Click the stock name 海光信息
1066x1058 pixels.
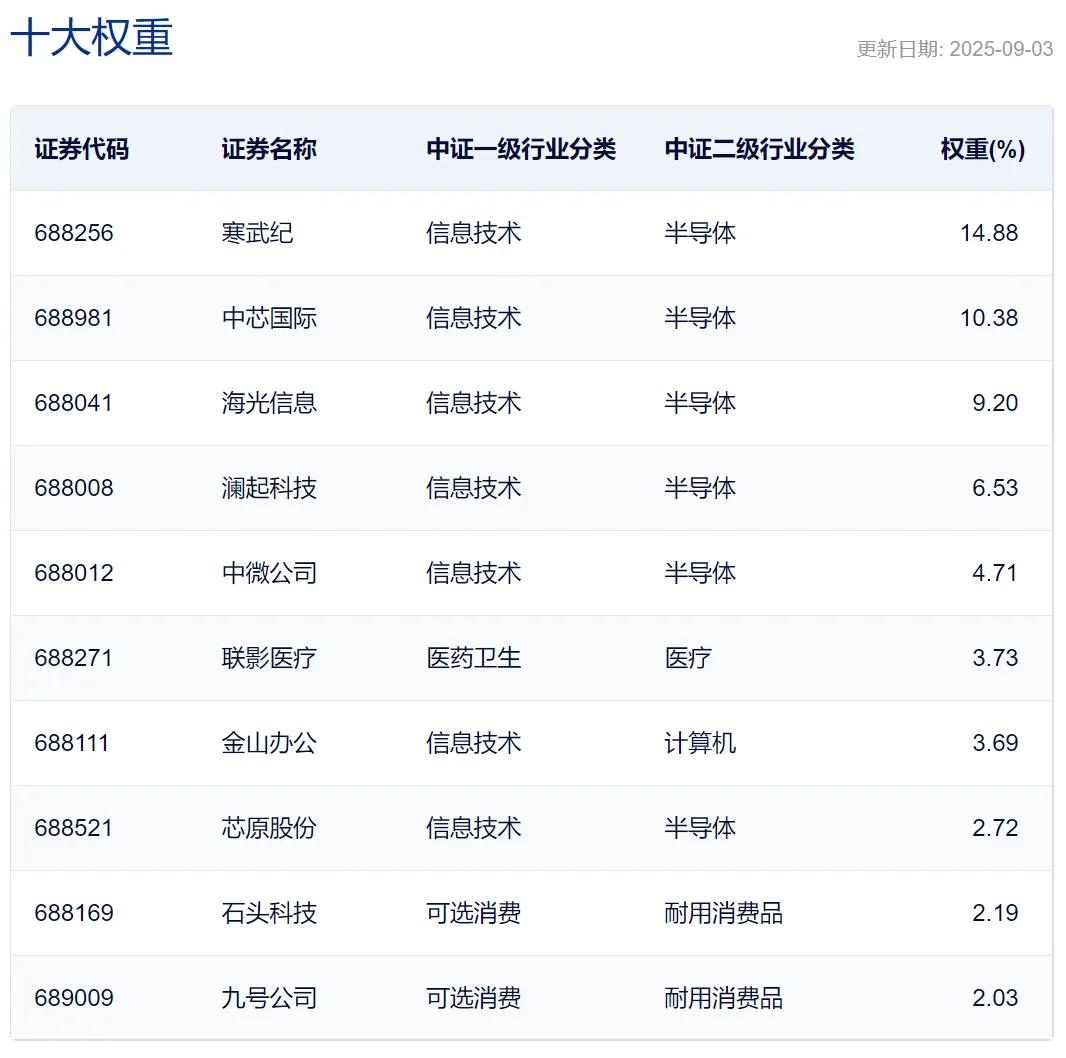pyautogui.click(x=269, y=403)
